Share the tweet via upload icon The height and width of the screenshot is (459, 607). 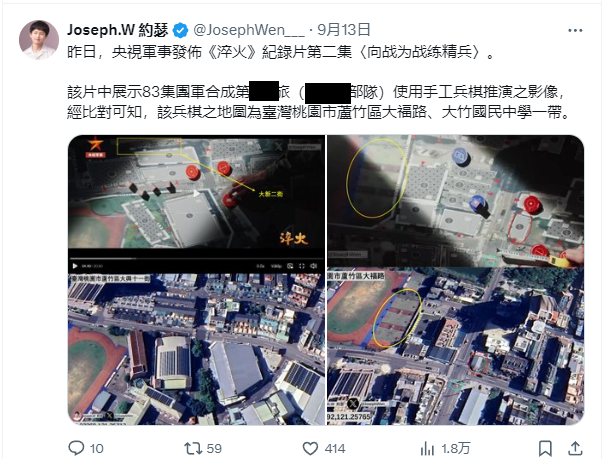[x=575, y=448]
